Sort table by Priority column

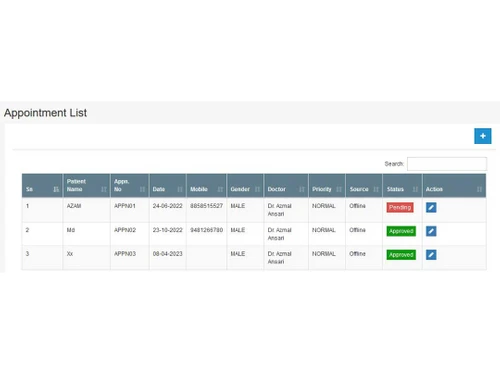pos(327,186)
